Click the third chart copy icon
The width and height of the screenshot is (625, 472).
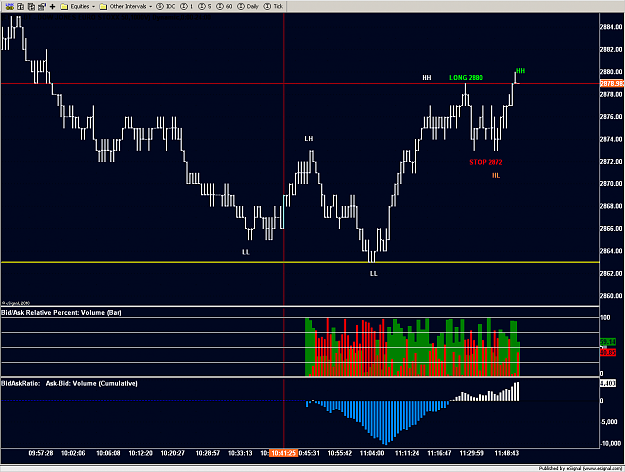[x=31, y=6]
